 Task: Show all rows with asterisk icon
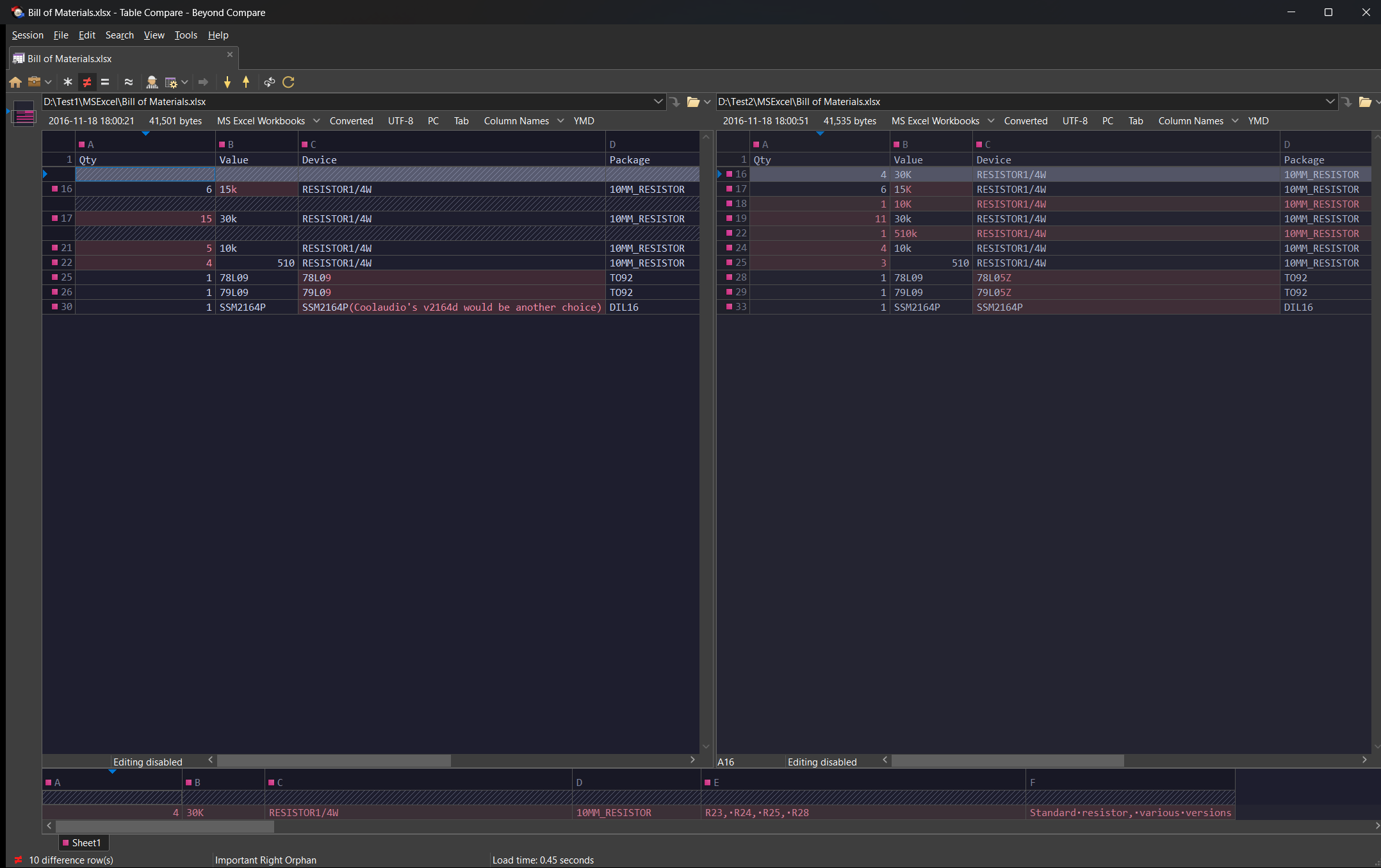tap(68, 82)
